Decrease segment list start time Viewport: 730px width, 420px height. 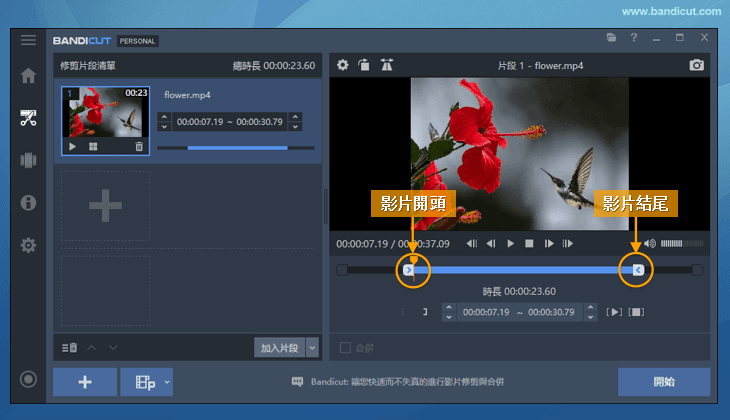click(x=164, y=127)
